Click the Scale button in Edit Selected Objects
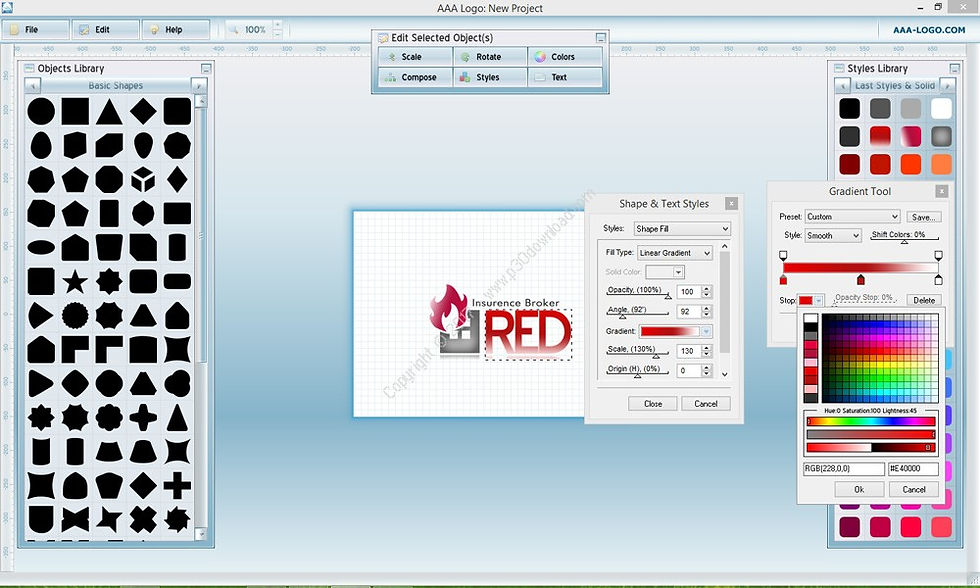980x588 pixels. [415, 57]
